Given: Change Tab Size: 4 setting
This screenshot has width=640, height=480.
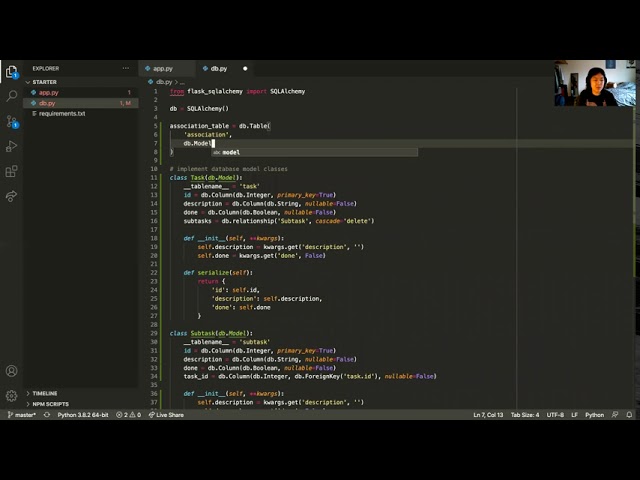Looking at the screenshot, I should 525,415.
